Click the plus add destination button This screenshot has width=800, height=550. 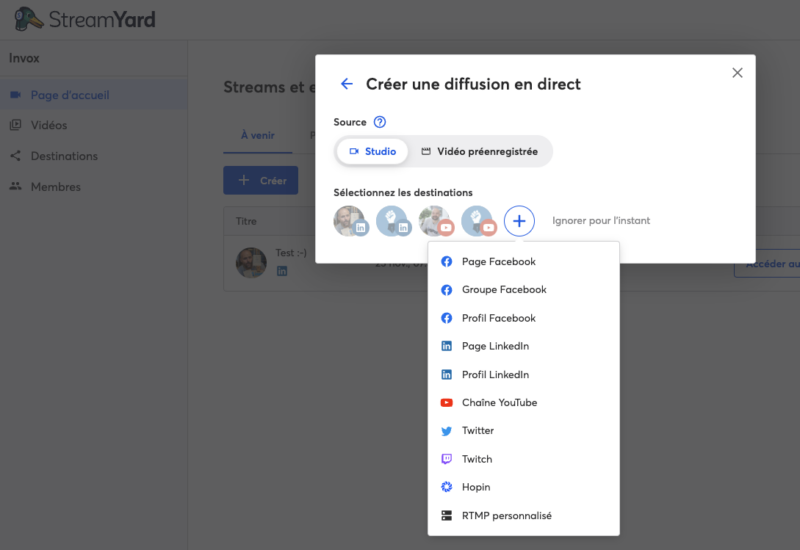pyautogui.click(x=519, y=221)
